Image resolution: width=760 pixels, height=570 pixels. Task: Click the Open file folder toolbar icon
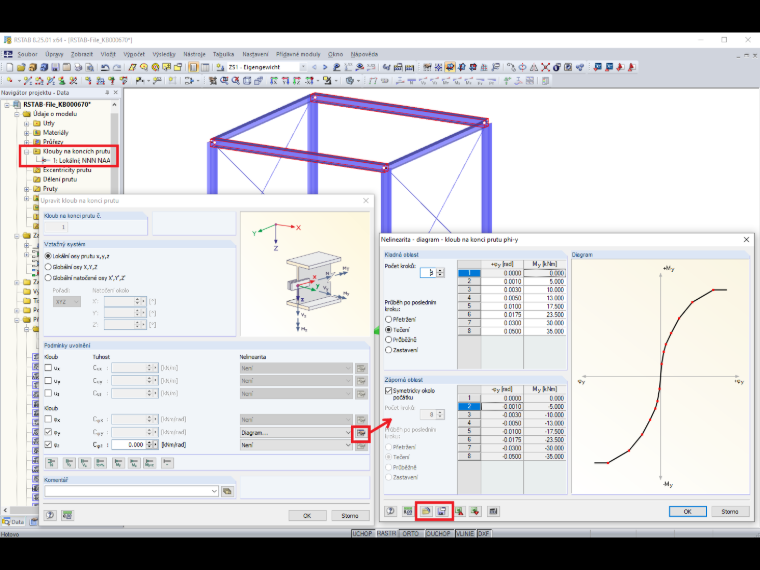pos(21,67)
